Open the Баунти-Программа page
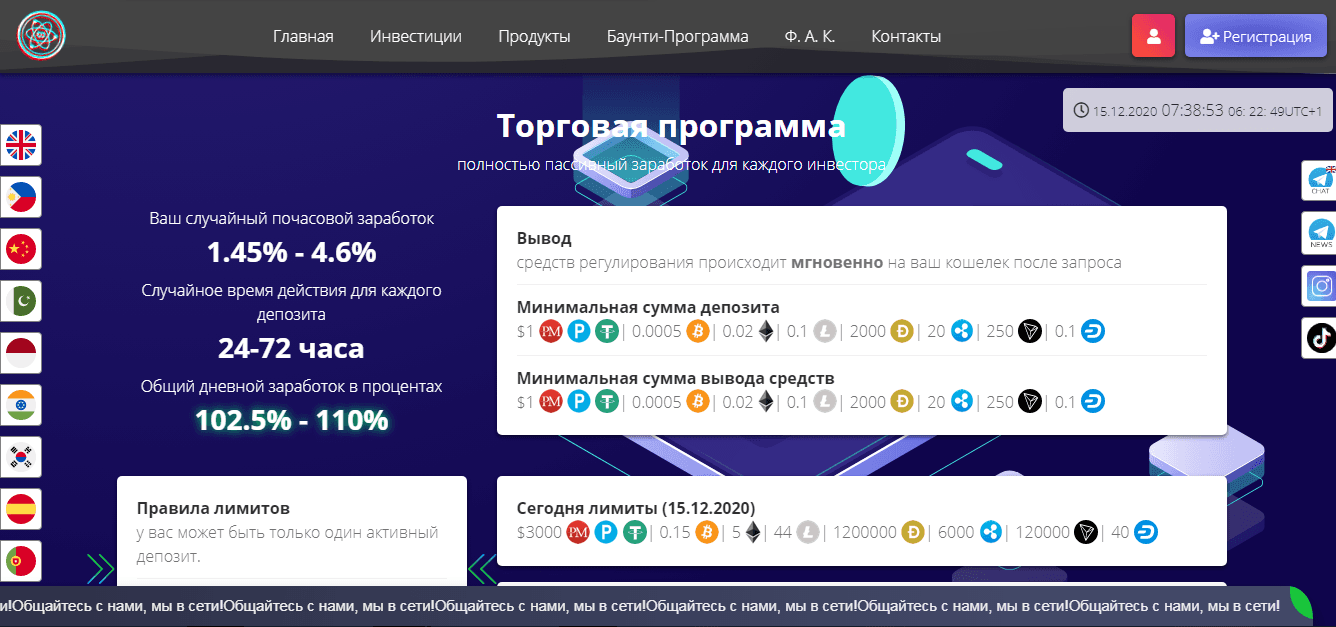 click(x=677, y=37)
